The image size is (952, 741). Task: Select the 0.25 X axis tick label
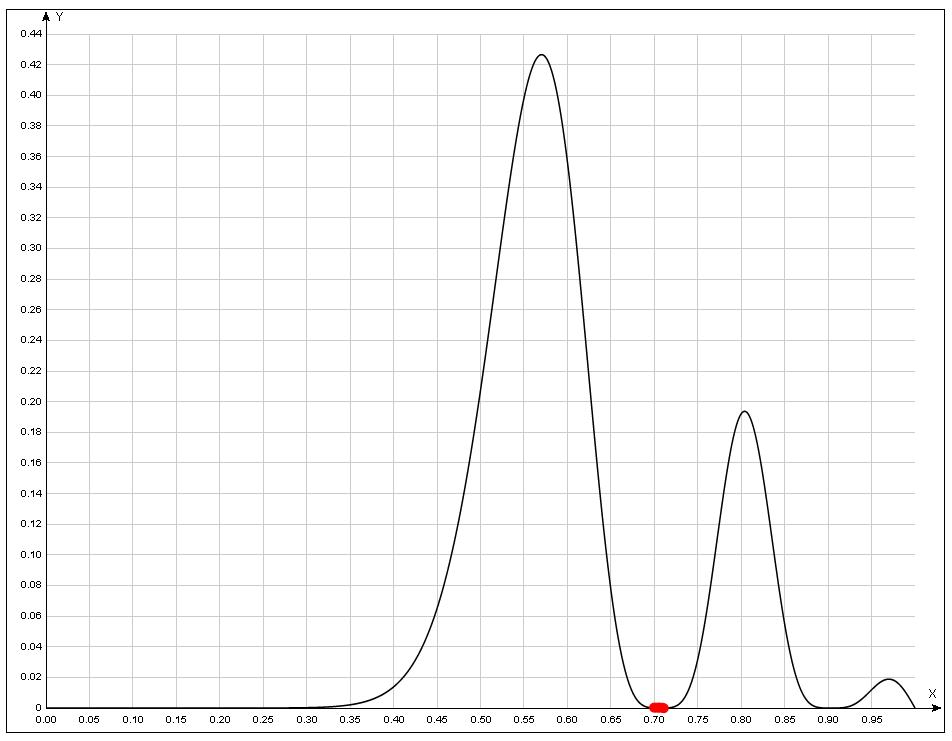pos(264,719)
